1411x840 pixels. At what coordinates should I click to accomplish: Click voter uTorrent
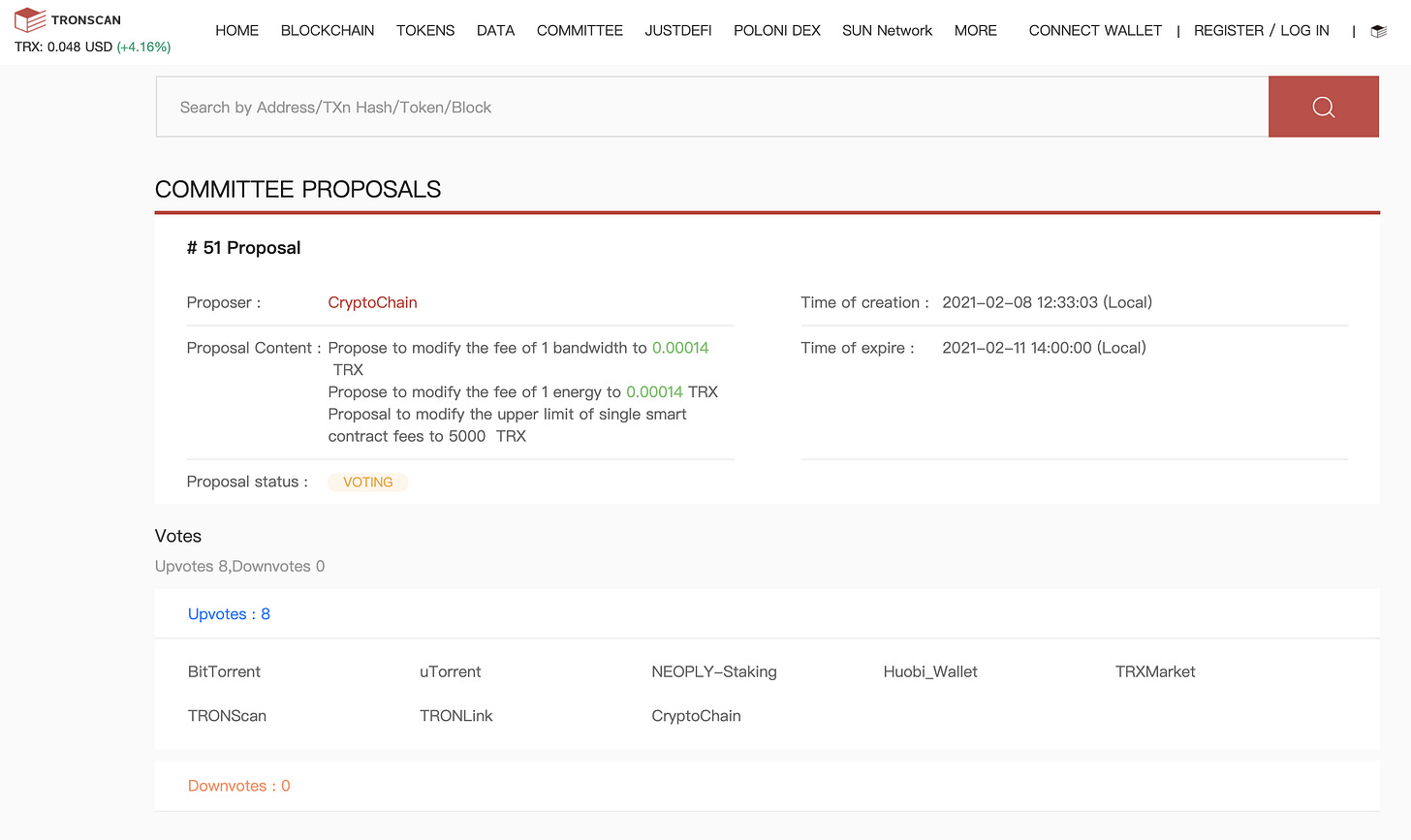pos(450,671)
